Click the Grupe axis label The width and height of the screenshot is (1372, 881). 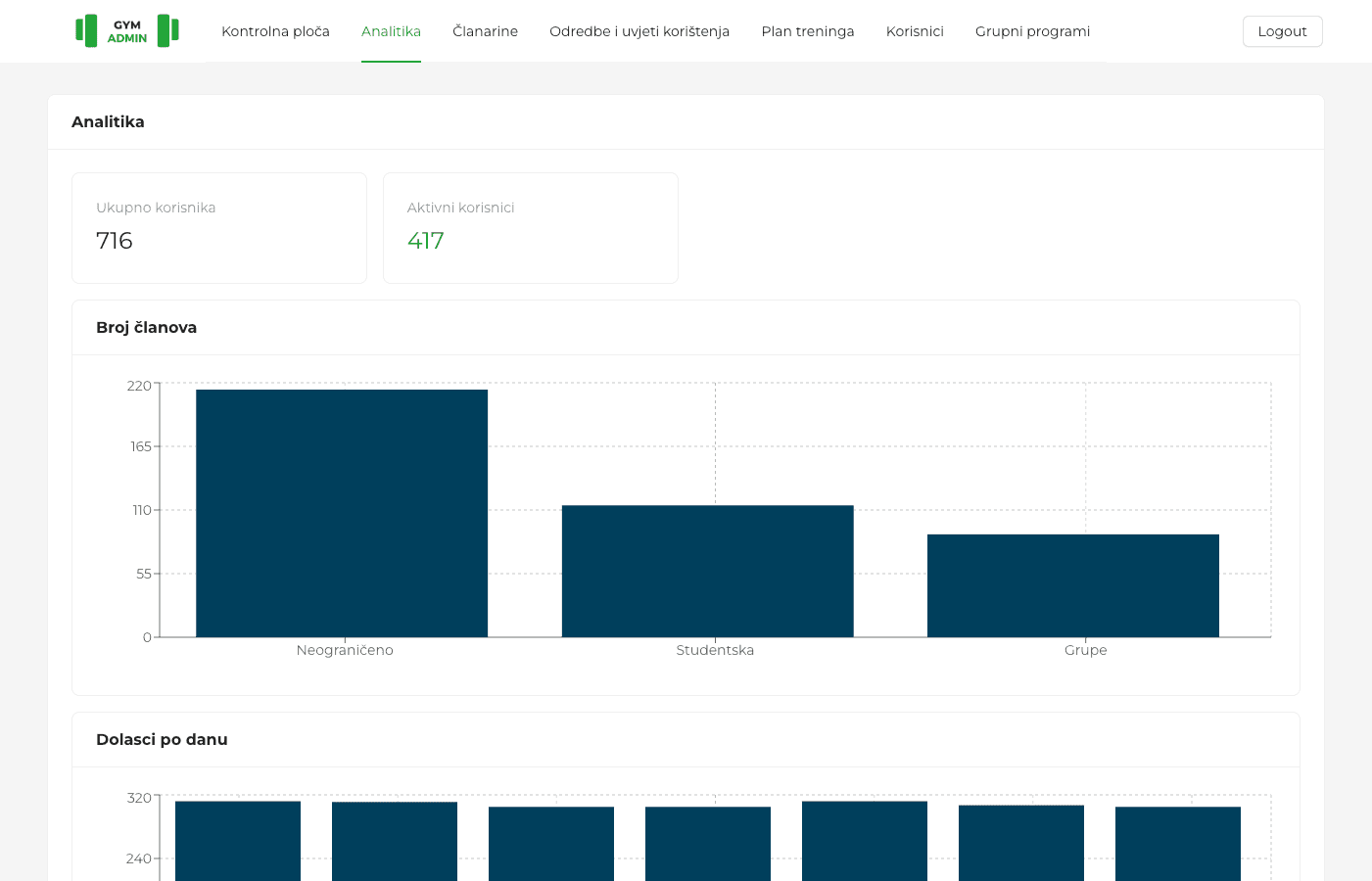click(x=1086, y=650)
